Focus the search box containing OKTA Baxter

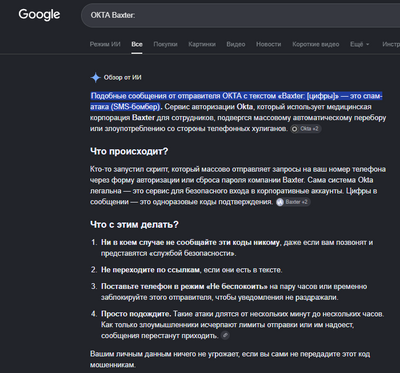[241, 15]
